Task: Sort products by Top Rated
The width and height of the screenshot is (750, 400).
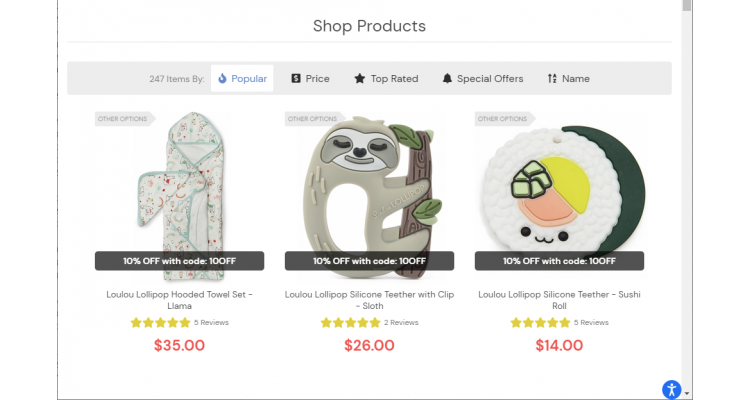Action: tap(386, 78)
